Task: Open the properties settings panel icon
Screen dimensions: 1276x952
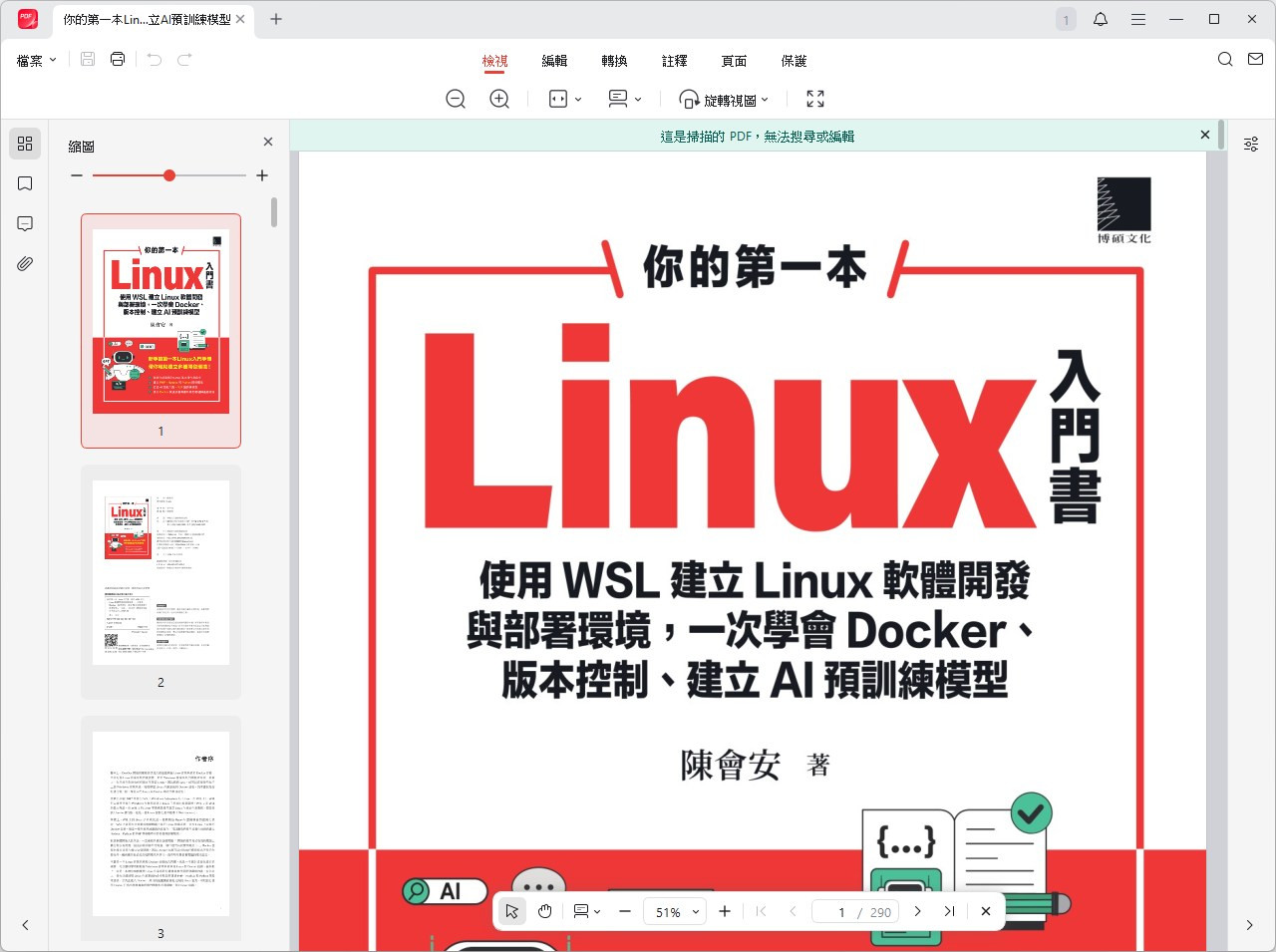Action: point(1251,145)
